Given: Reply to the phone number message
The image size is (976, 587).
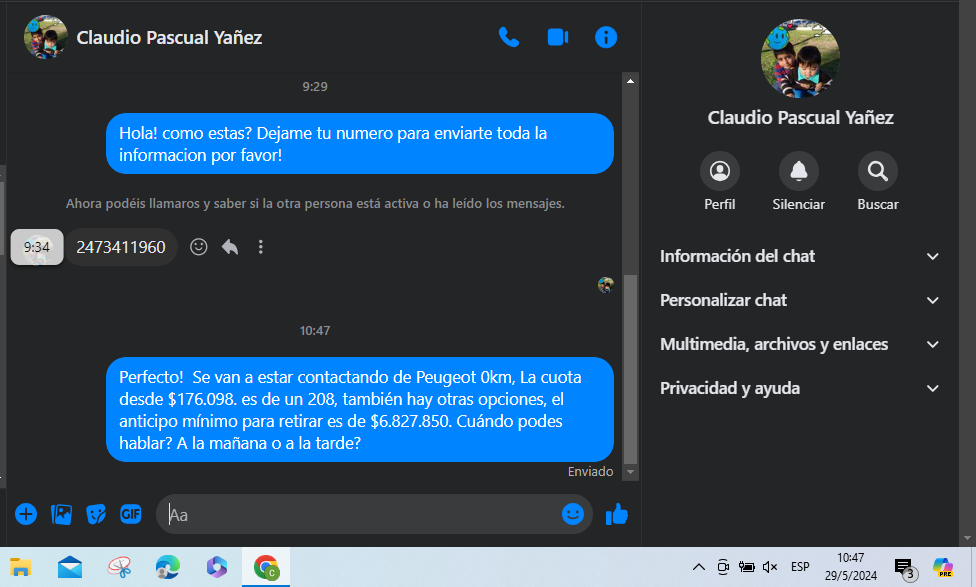Looking at the screenshot, I should pos(230,247).
